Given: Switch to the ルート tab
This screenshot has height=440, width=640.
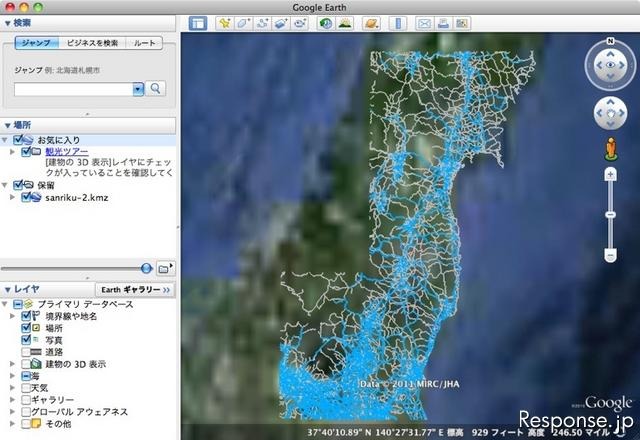Looking at the screenshot, I should pos(144,43).
